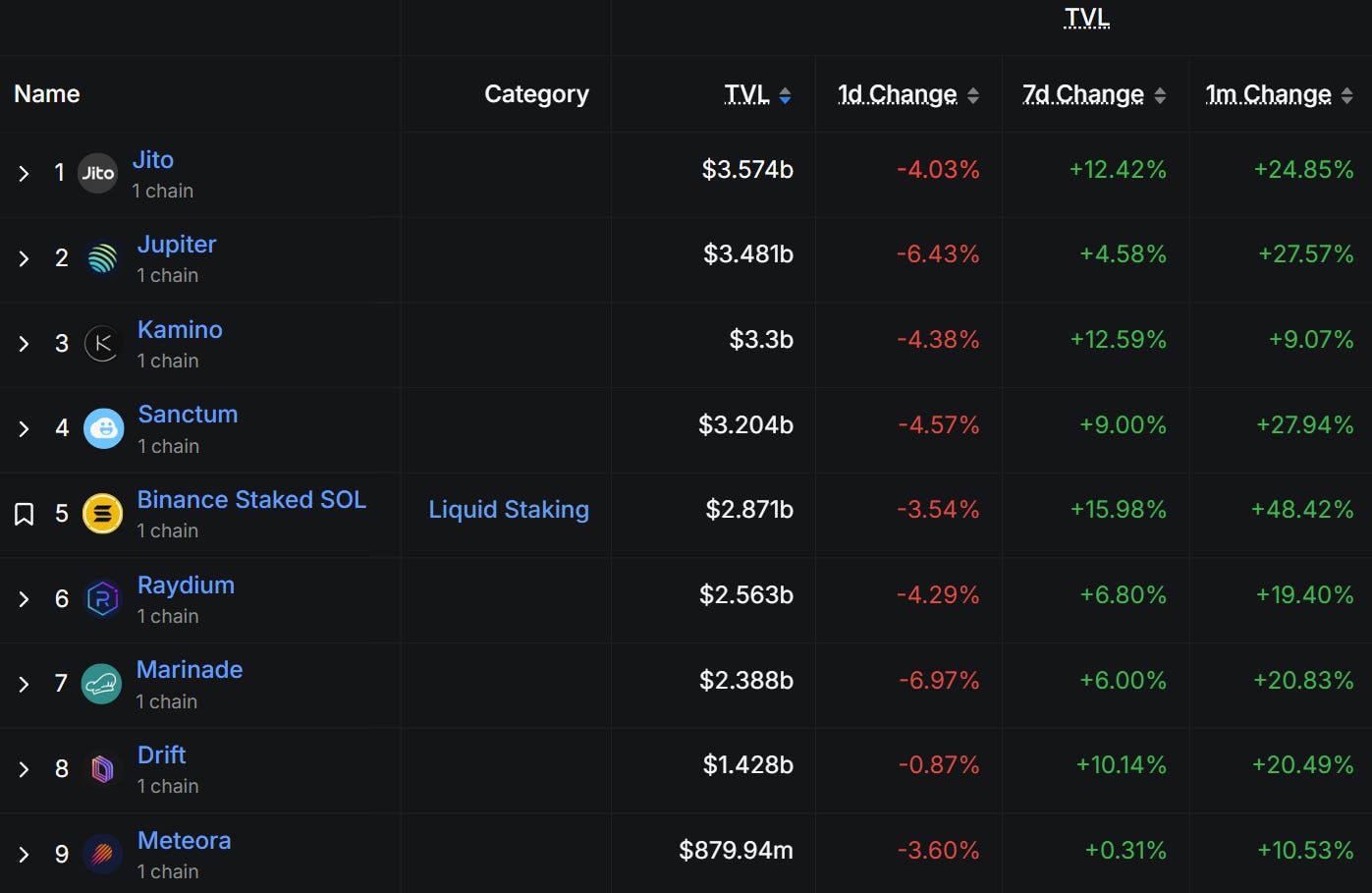
Task: Click Meteora's 1m change +10.53%
Action: point(1306,850)
